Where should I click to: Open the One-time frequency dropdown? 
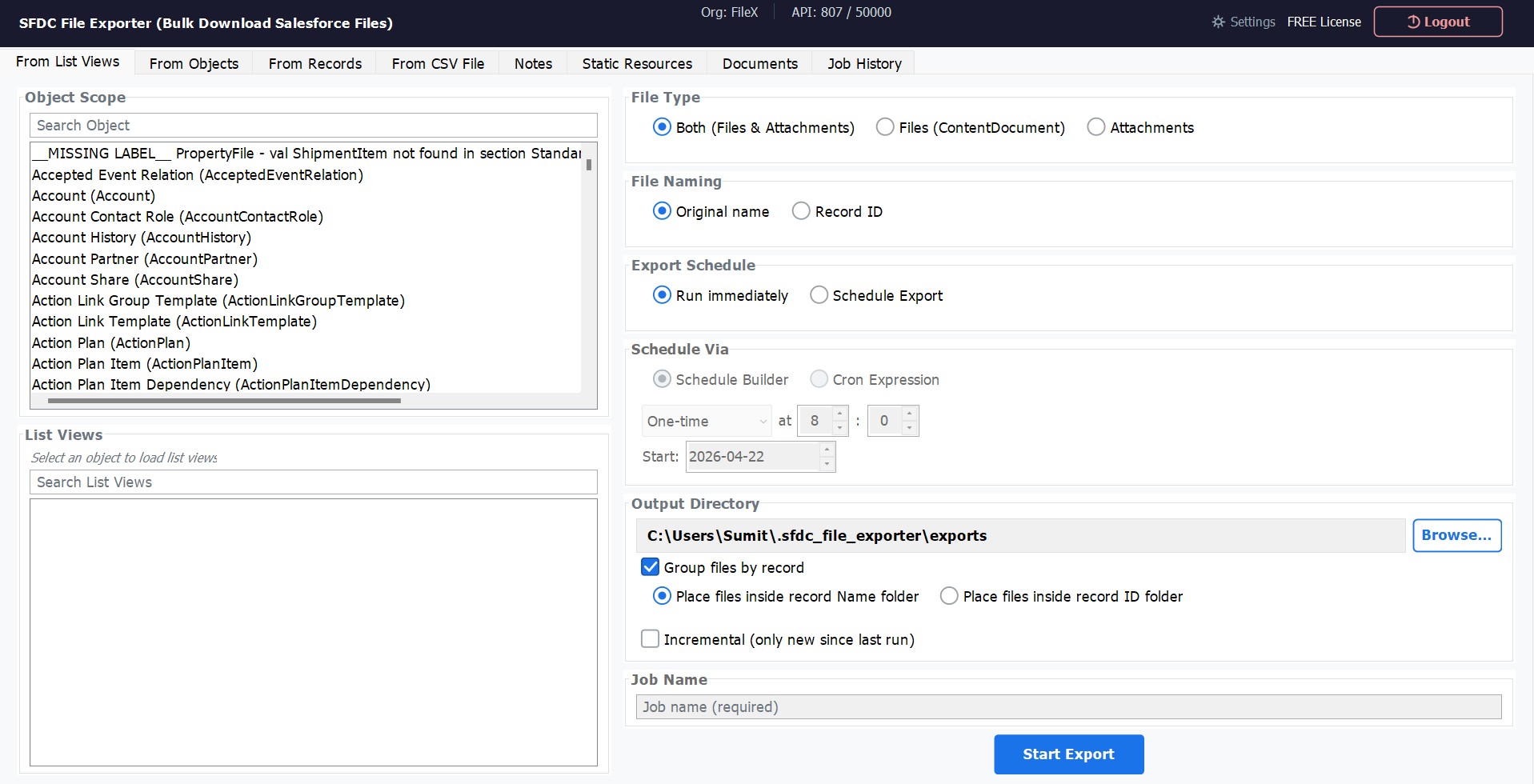[x=706, y=420]
